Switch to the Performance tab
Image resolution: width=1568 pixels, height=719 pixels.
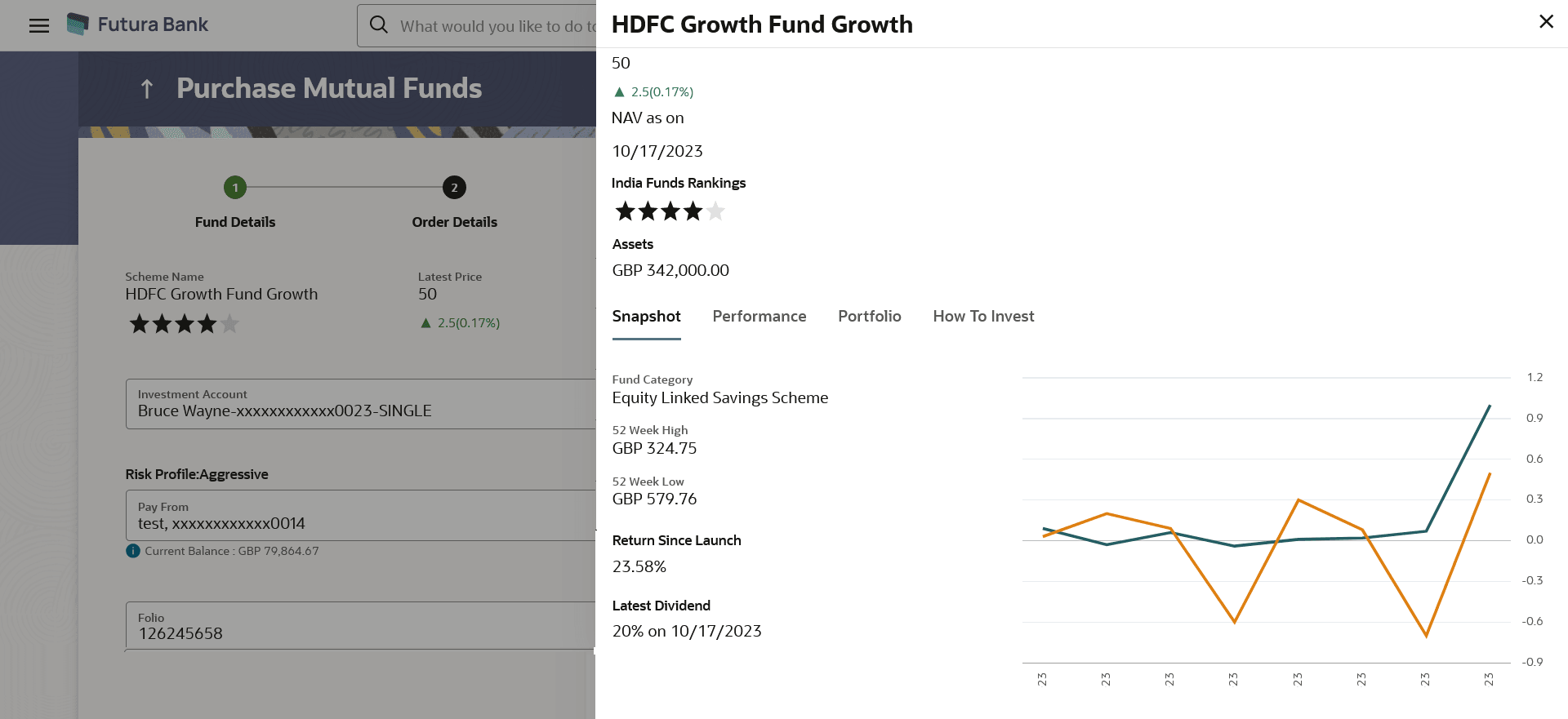point(759,317)
